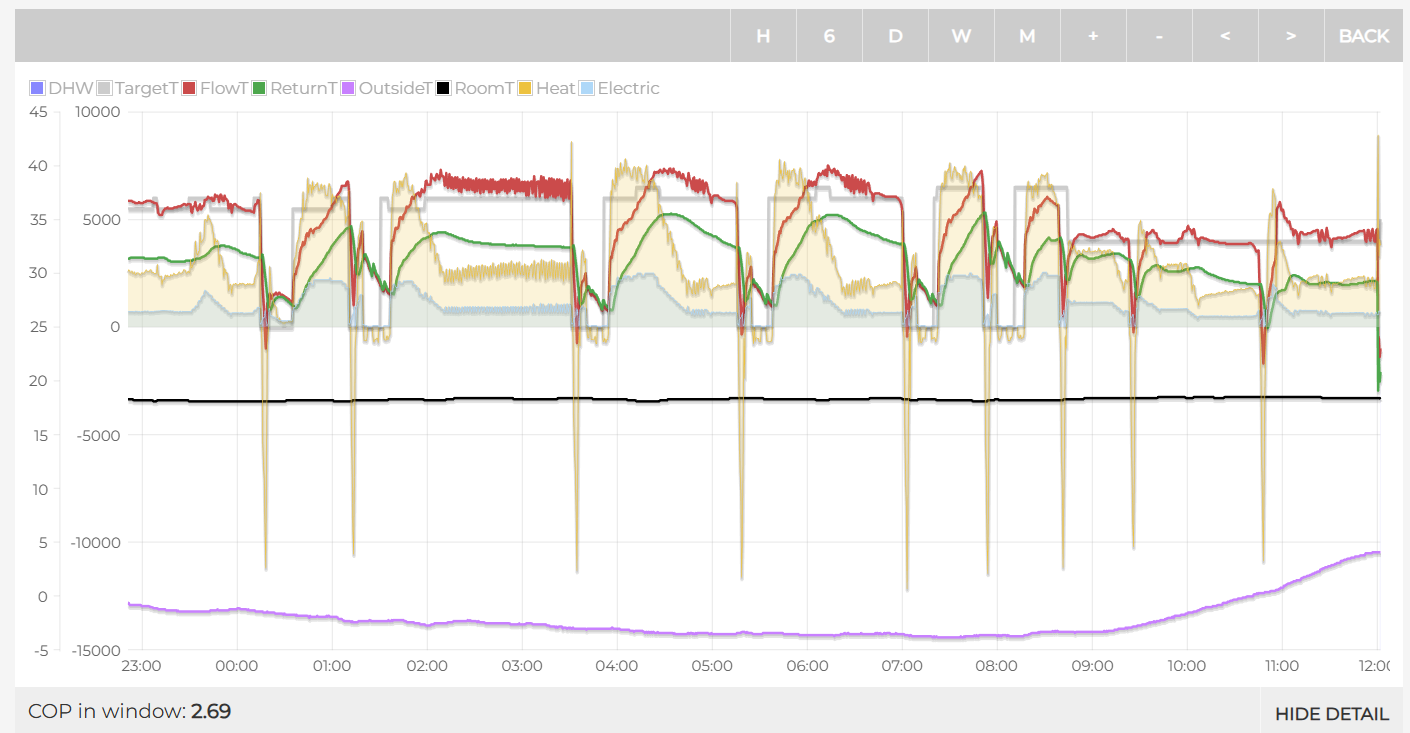Switch to the D day view

click(895, 36)
